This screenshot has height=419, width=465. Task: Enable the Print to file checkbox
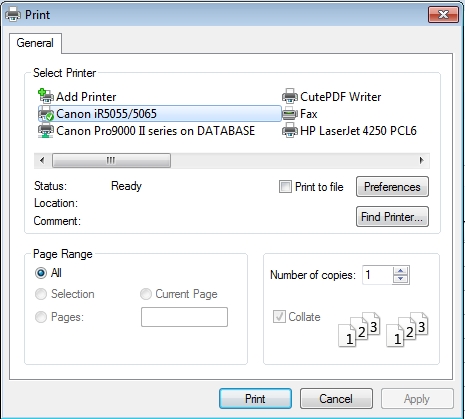pyautogui.click(x=285, y=187)
